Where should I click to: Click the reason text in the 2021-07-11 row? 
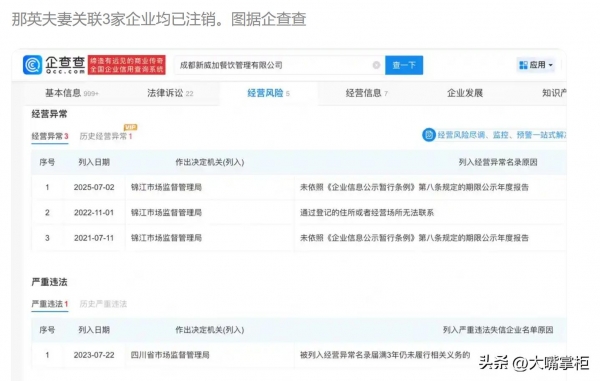[x=414, y=238]
